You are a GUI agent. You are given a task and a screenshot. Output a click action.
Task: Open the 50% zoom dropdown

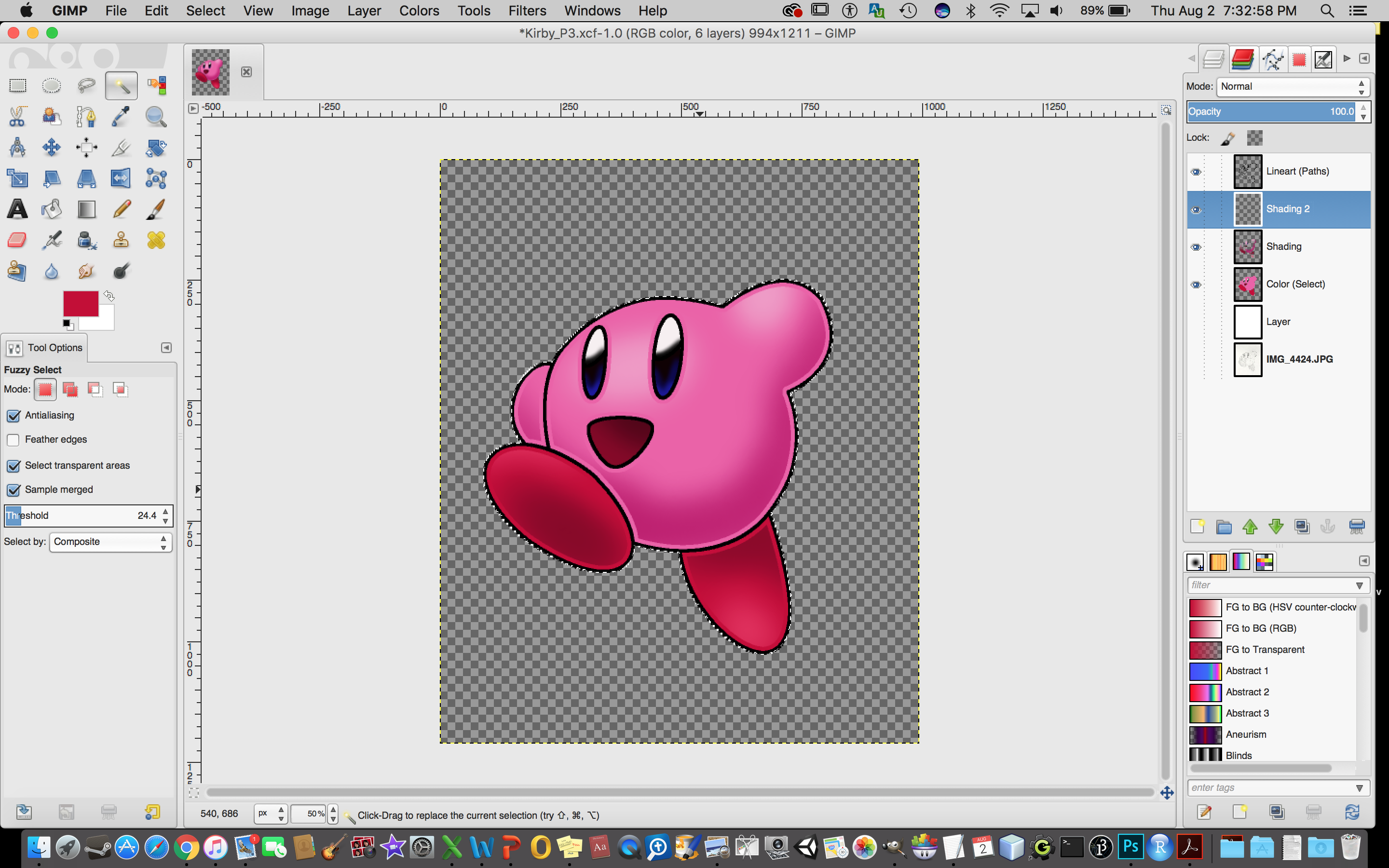click(332, 814)
